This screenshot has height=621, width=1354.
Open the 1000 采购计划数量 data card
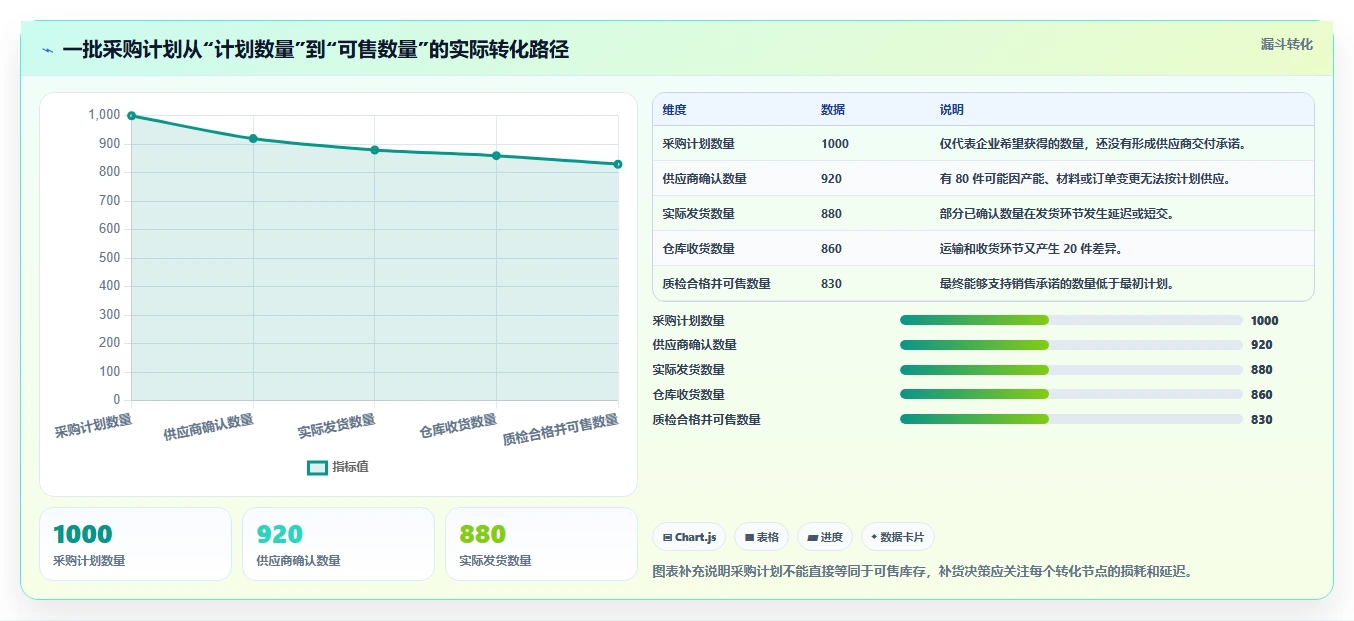pyautogui.click(x=135, y=544)
